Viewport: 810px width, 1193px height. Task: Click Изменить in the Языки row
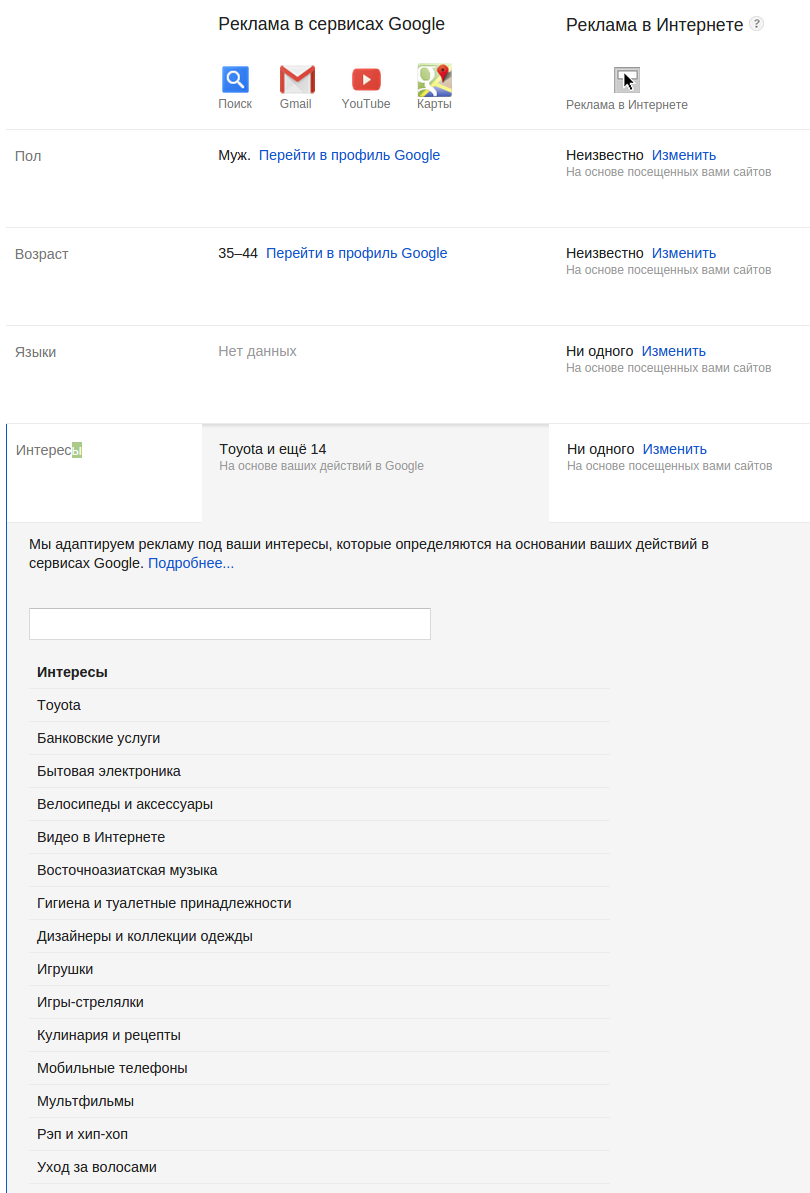pos(674,352)
